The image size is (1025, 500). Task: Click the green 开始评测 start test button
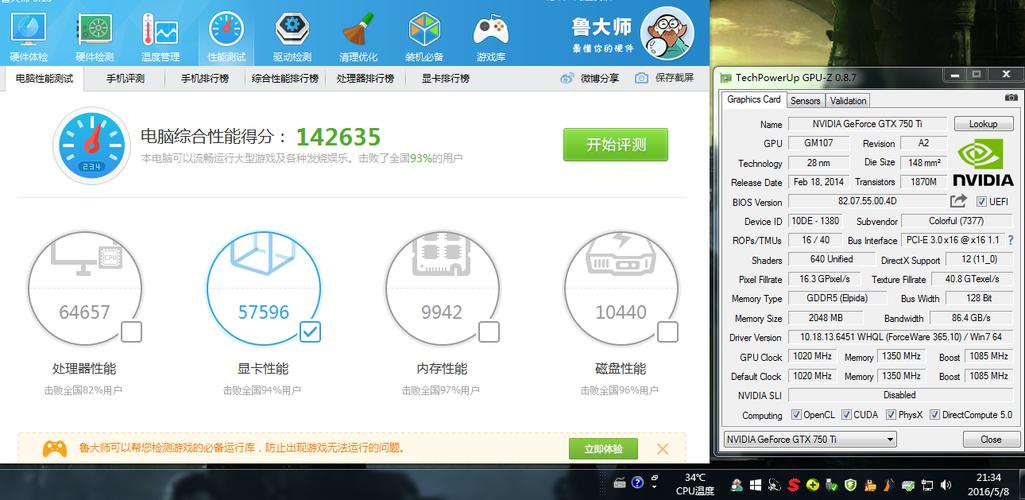616,144
